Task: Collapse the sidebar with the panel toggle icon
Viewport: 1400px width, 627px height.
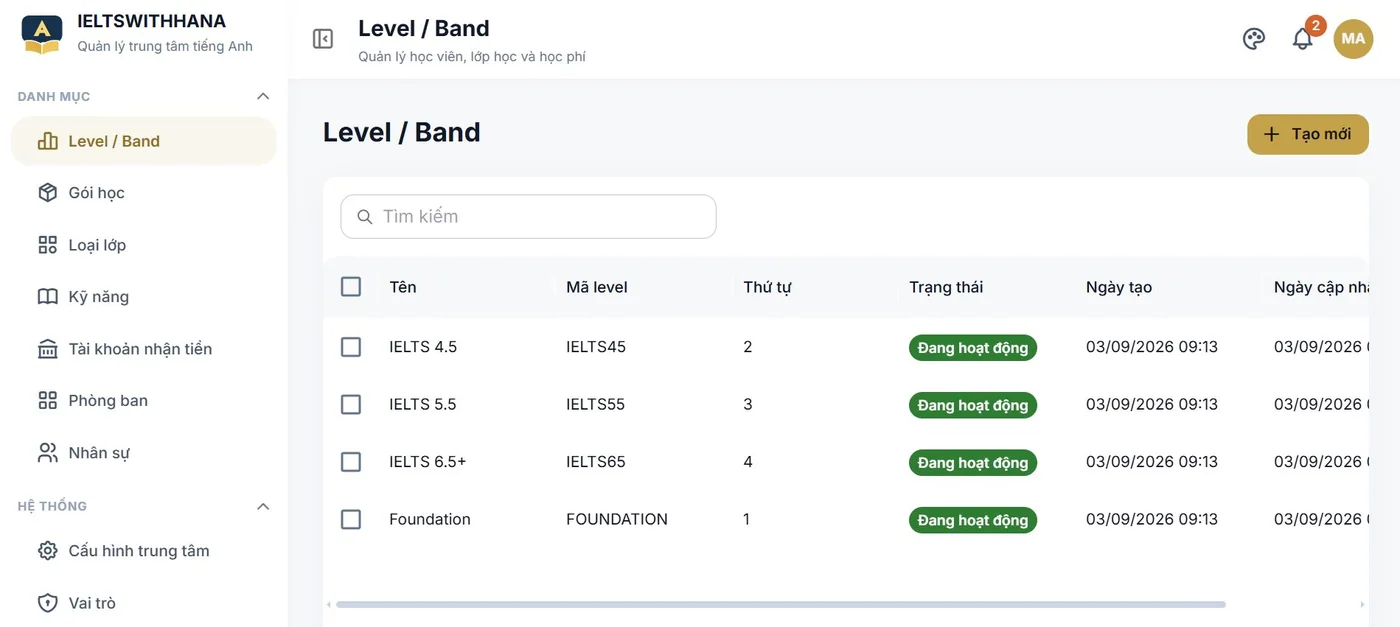Action: tap(323, 39)
